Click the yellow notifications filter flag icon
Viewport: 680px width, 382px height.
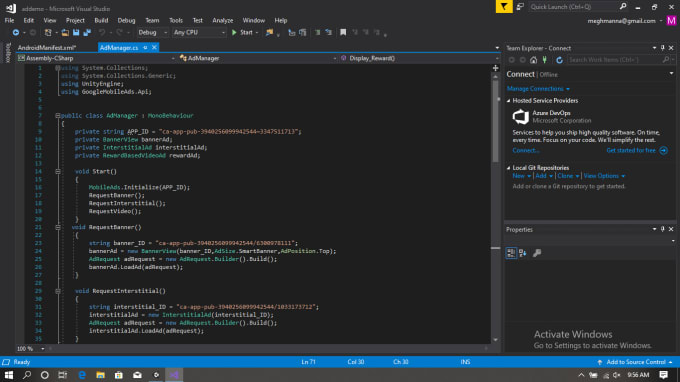(504, 7)
